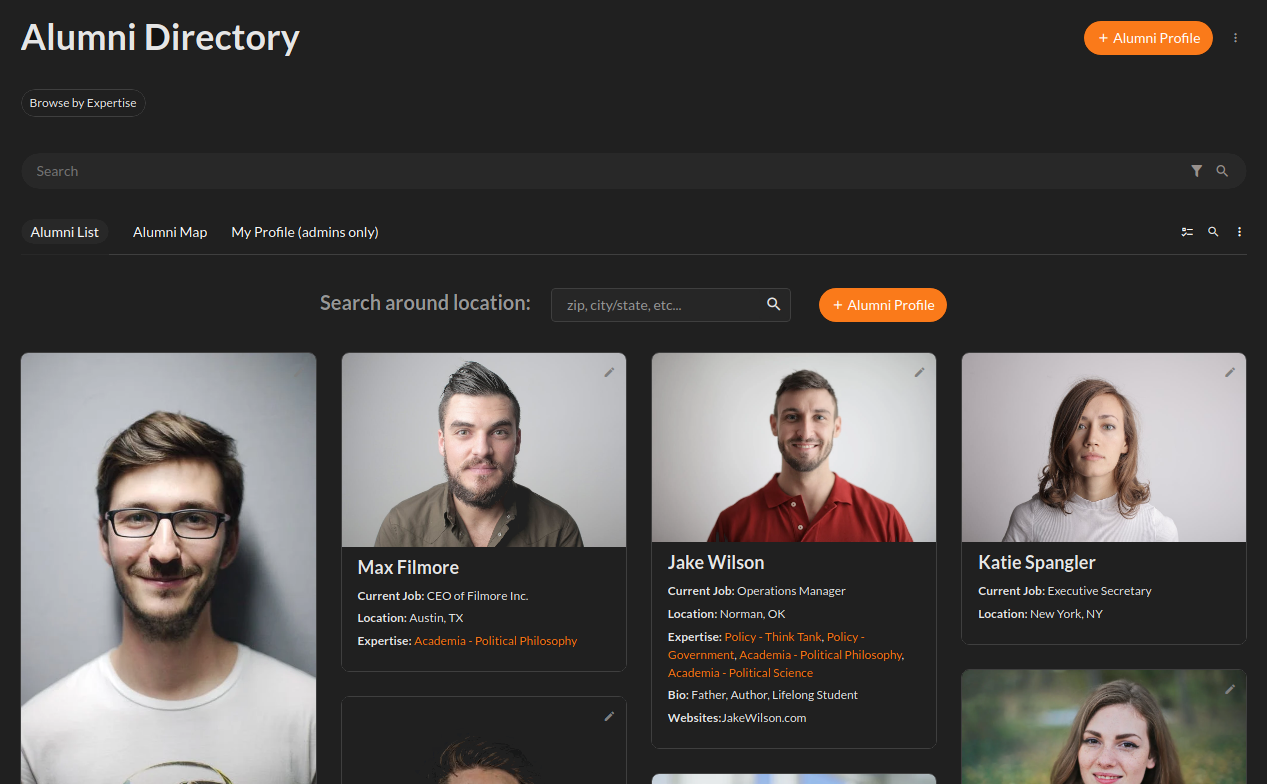Click 'New York, NY' location text
The height and width of the screenshot is (784, 1267).
[1067, 614]
